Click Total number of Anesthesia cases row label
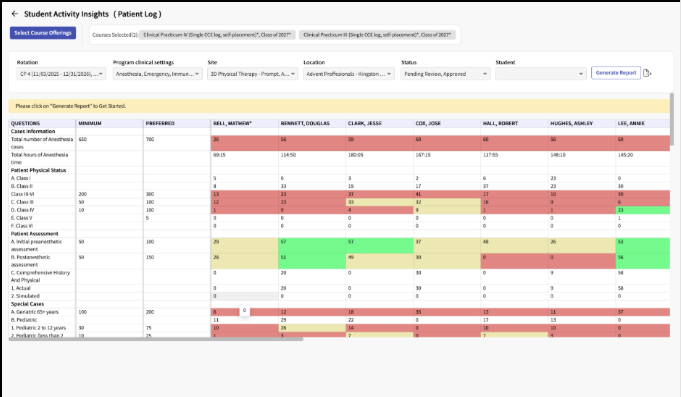The width and height of the screenshot is (681, 397). (42, 143)
